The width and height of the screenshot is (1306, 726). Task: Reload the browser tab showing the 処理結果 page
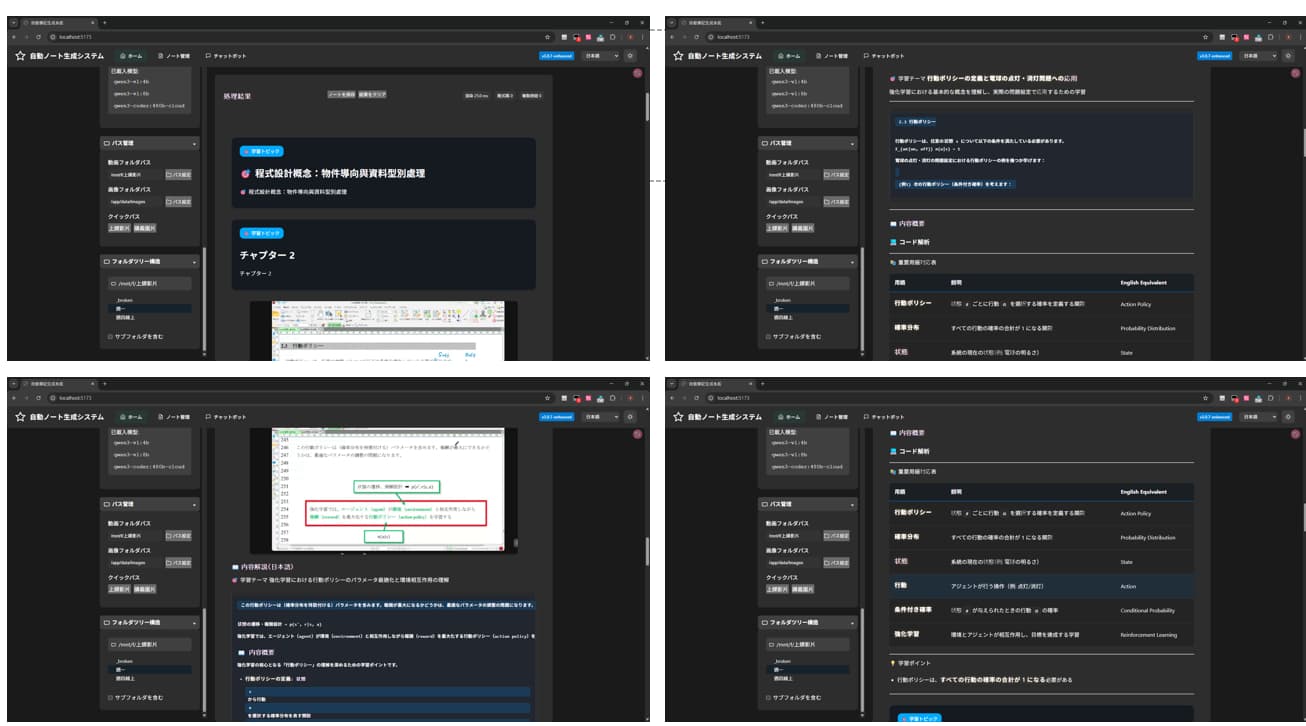[38, 36]
